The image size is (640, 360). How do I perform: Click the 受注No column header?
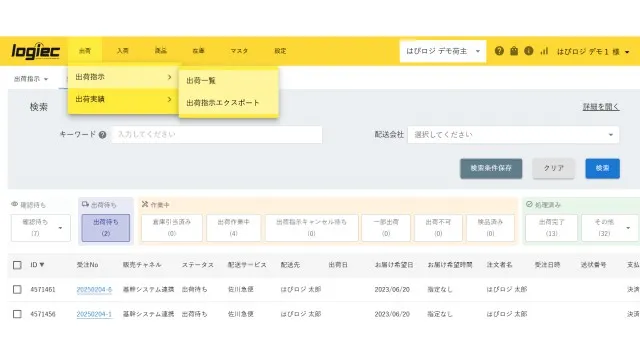click(x=87, y=265)
